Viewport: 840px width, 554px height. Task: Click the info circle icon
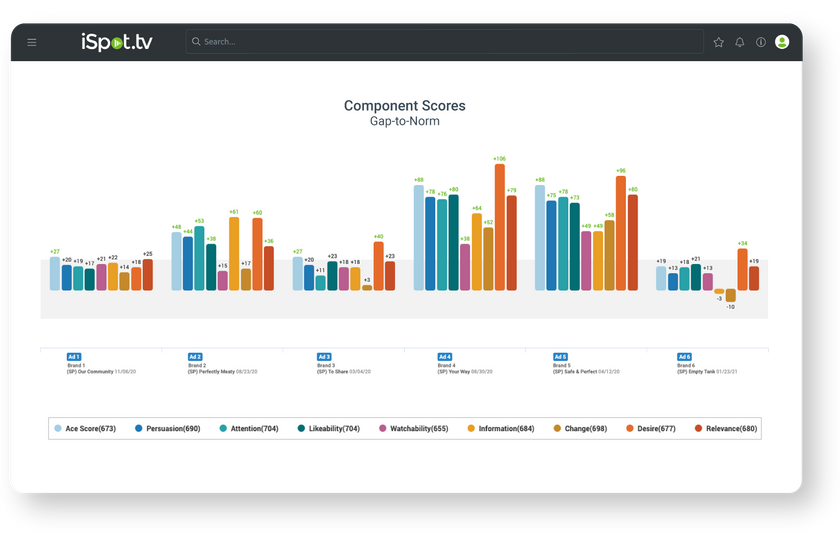pos(761,42)
